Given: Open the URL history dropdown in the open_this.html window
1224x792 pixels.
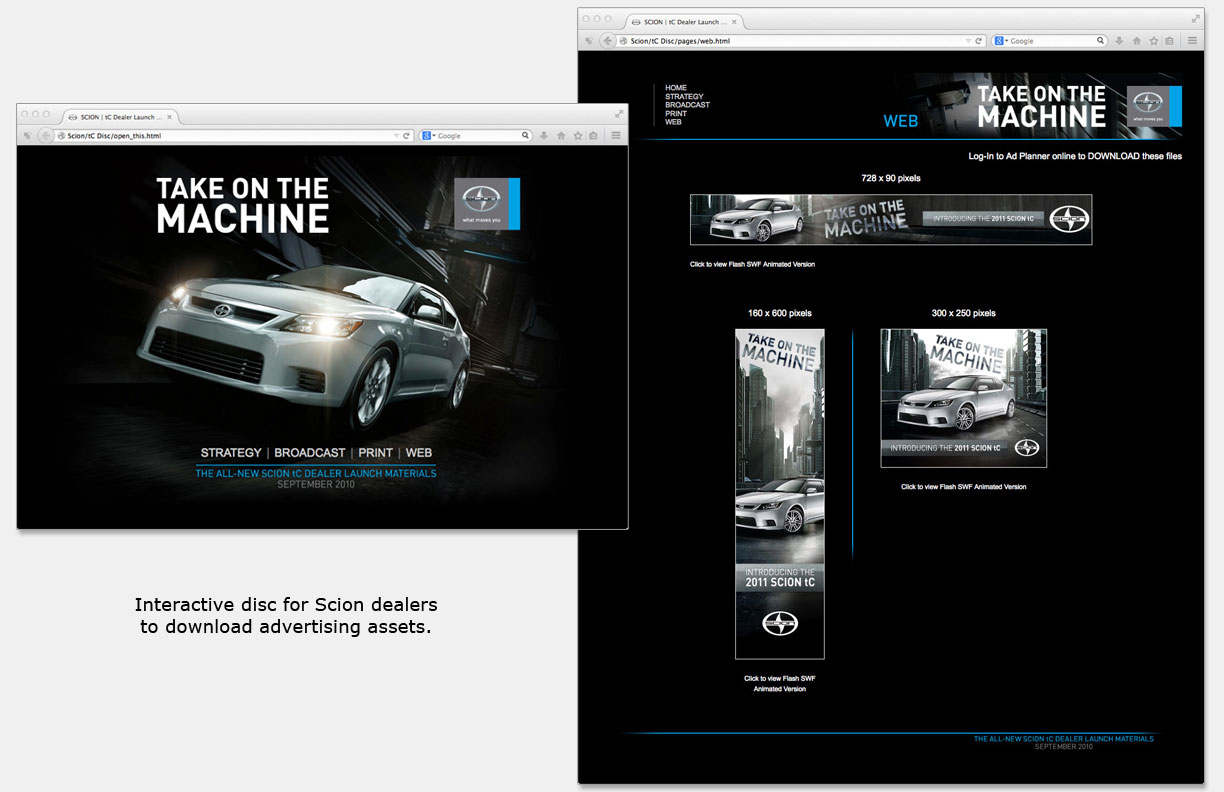Looking at the screenshot, I should point(396,136).
